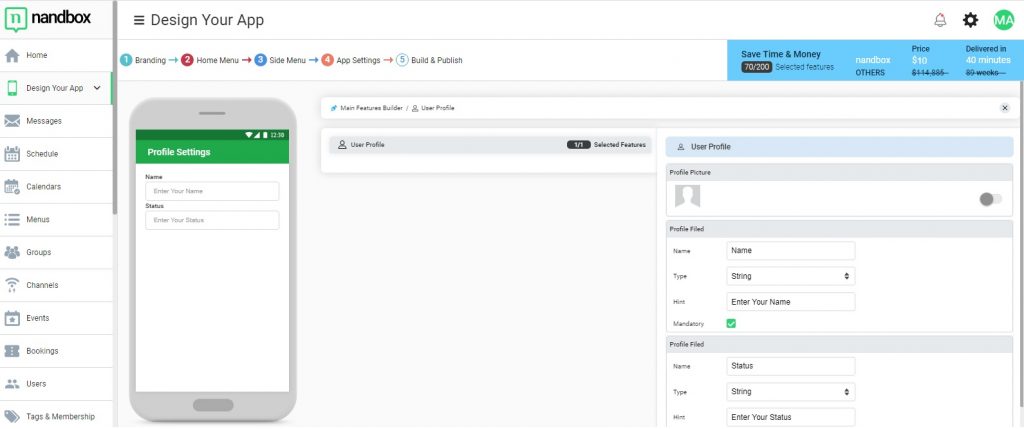This screenshot has width=1024, height=429.
Task: Click phone preview Enter Your Name field
Action: pyautogui.click(x=212, y=191)
